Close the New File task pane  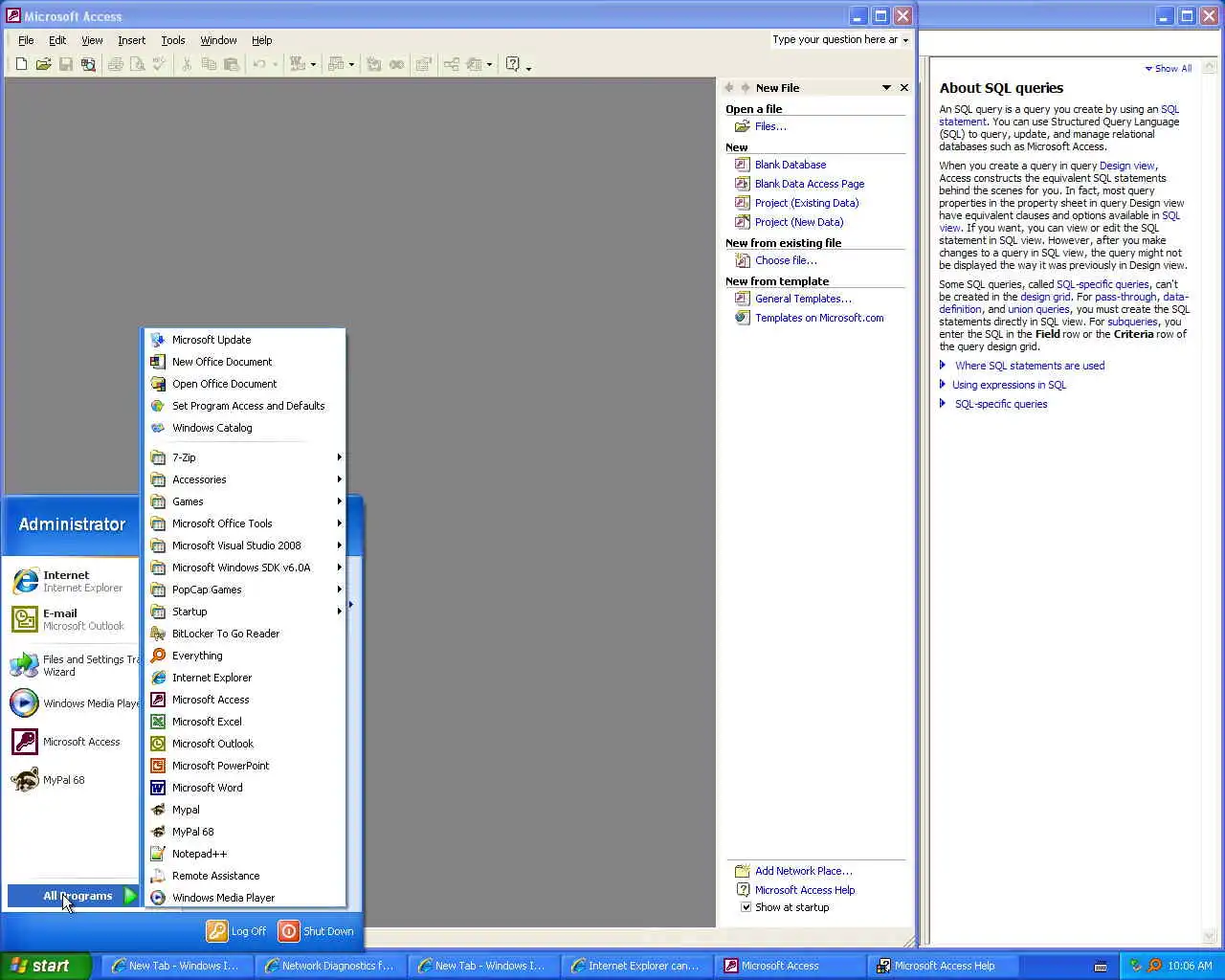click(x=903, y=87)
